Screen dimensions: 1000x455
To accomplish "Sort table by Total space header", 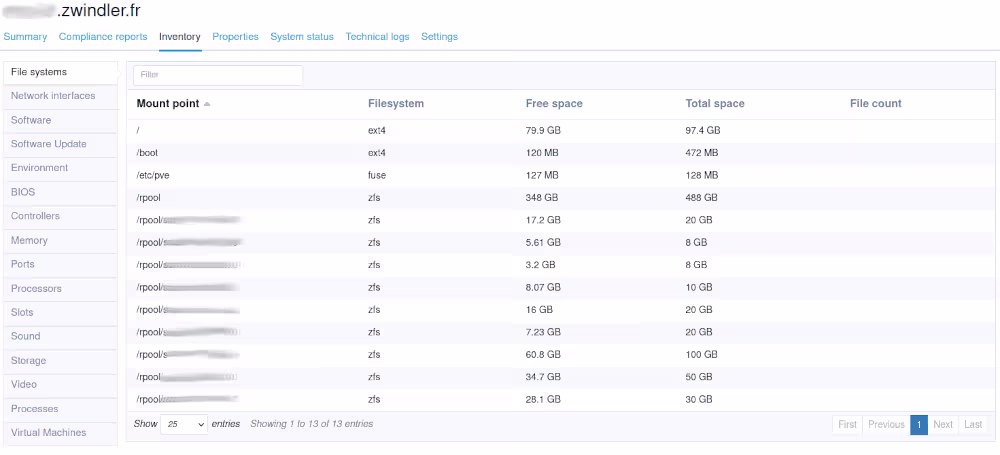I will [715, 104].
